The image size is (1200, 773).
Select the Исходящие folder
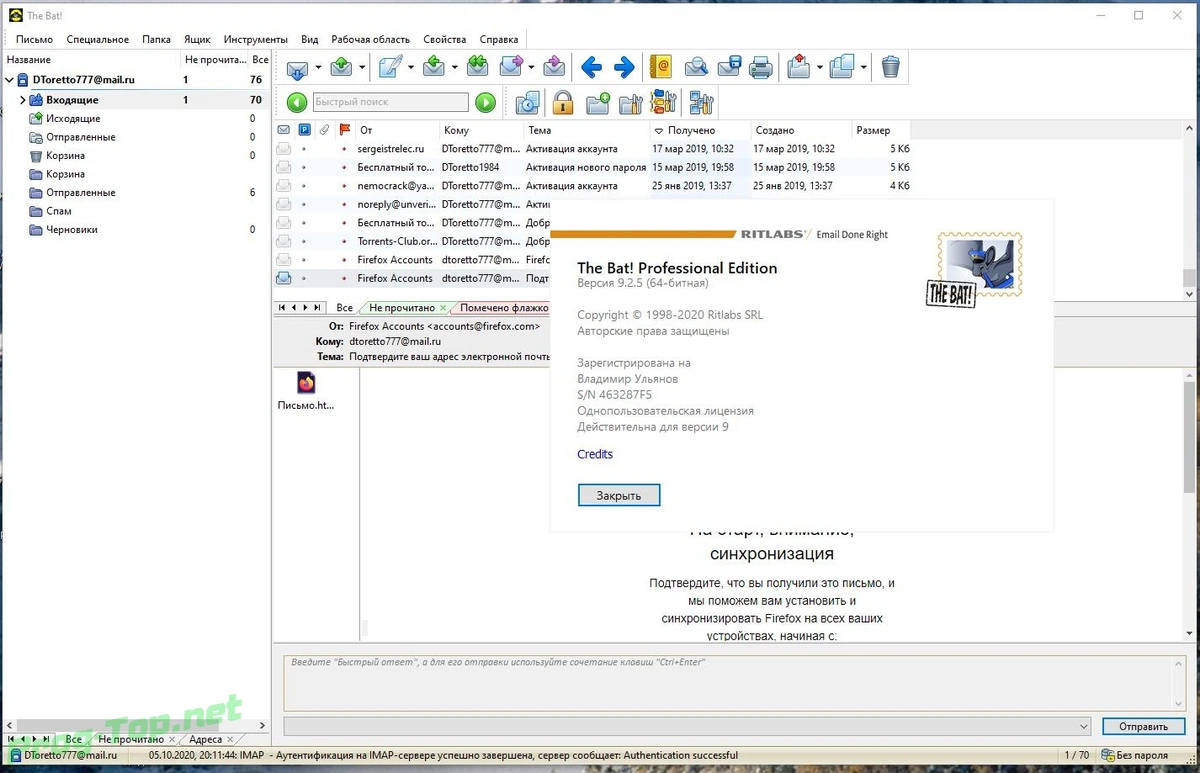(x=73, y=118)
